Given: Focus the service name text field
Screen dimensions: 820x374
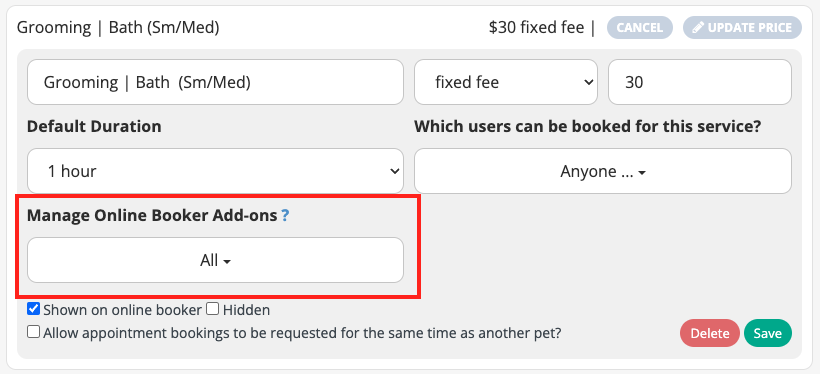Looking at the screenshot, I should 215,82.
